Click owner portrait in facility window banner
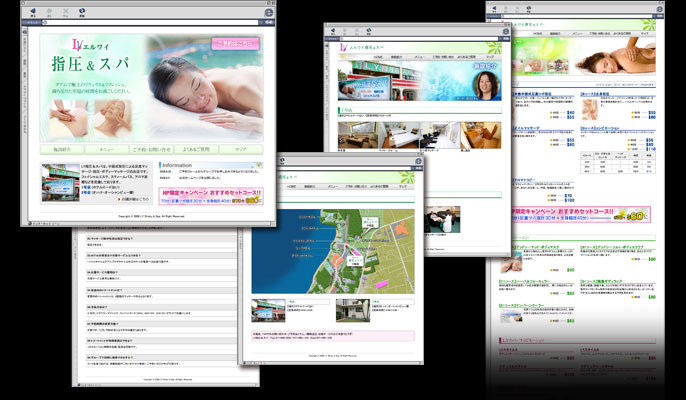 click(x=486, y=86)
